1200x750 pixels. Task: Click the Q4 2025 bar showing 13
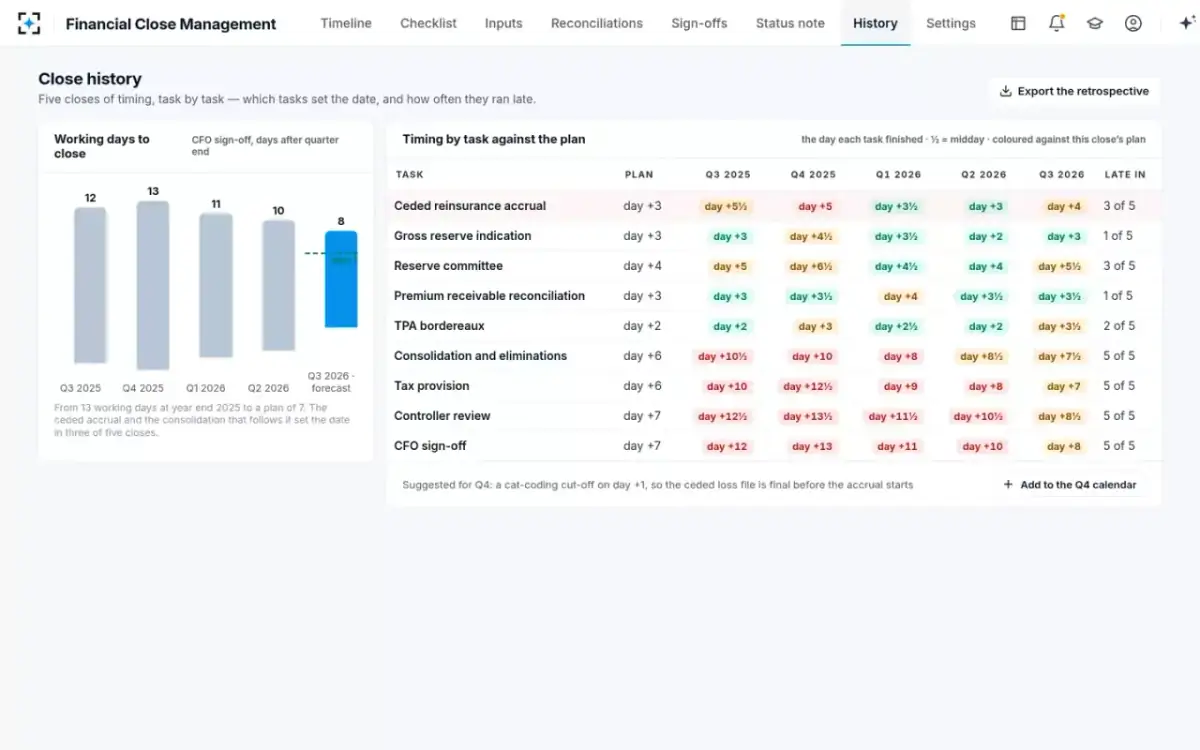[x=153, y=285]
